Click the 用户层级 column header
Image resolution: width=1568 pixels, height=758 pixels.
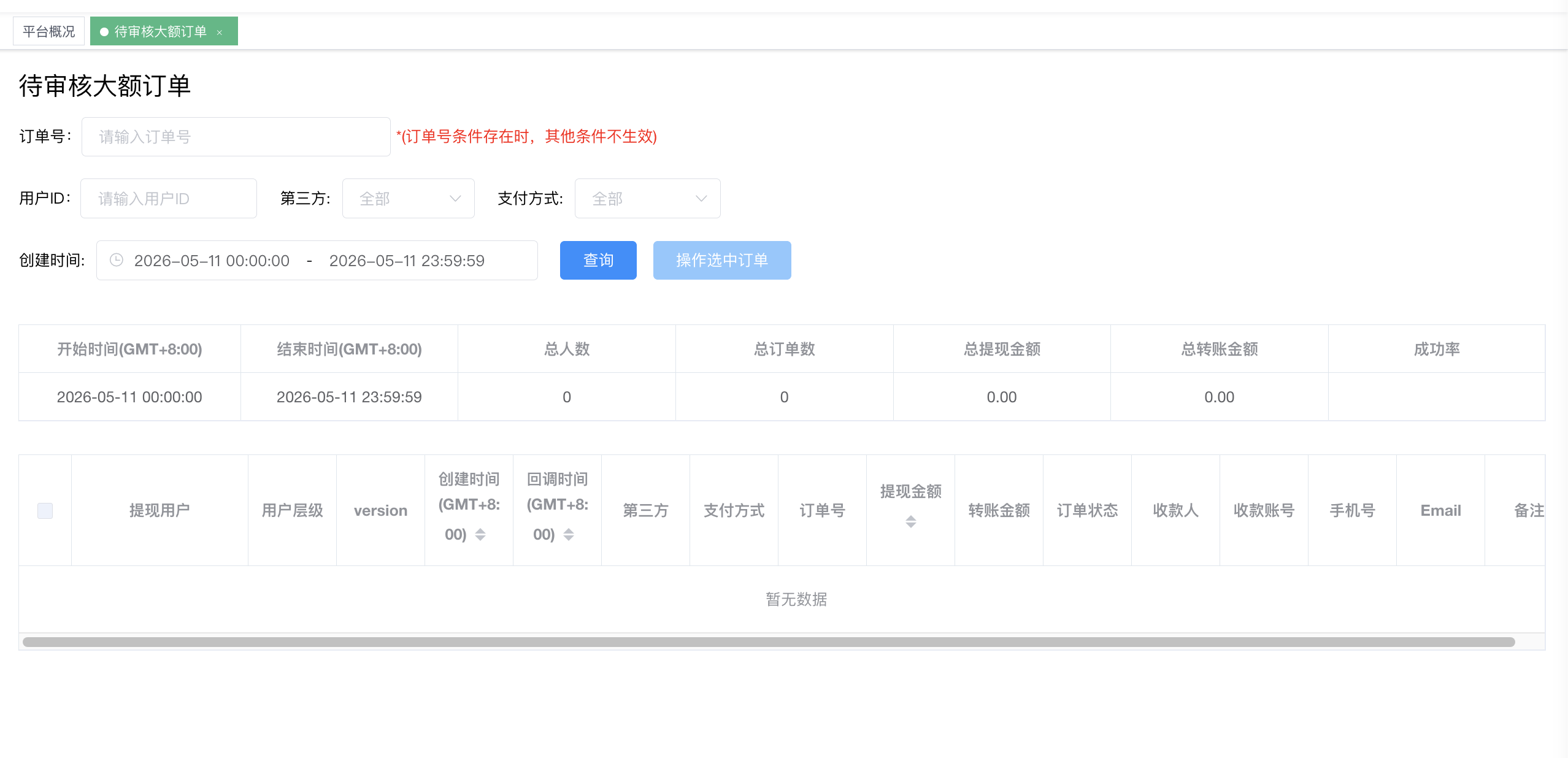(x=293, y=510)
